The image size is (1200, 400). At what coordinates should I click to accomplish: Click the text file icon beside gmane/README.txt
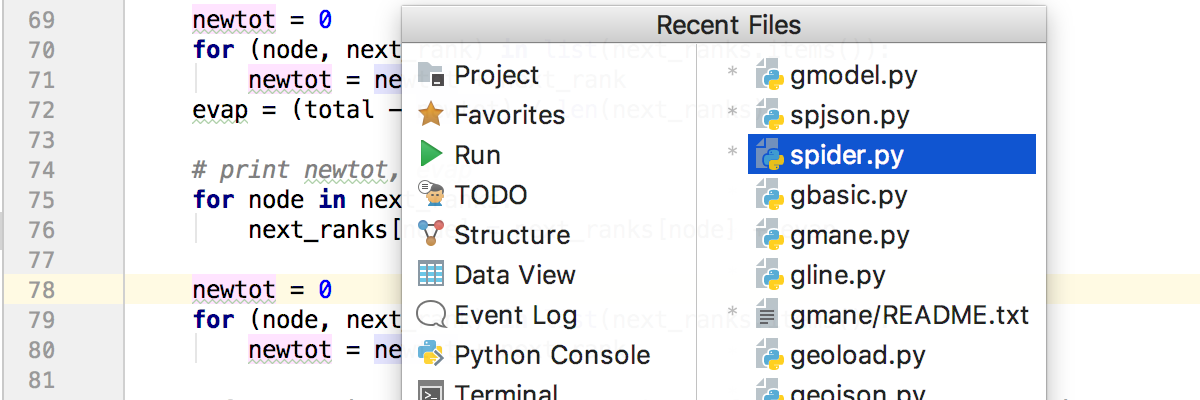point(768,315)
